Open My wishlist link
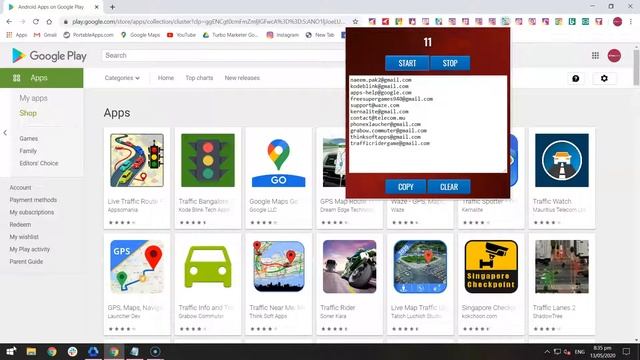The width and height of the screenshot is (640, 360). tap(24, 237)
